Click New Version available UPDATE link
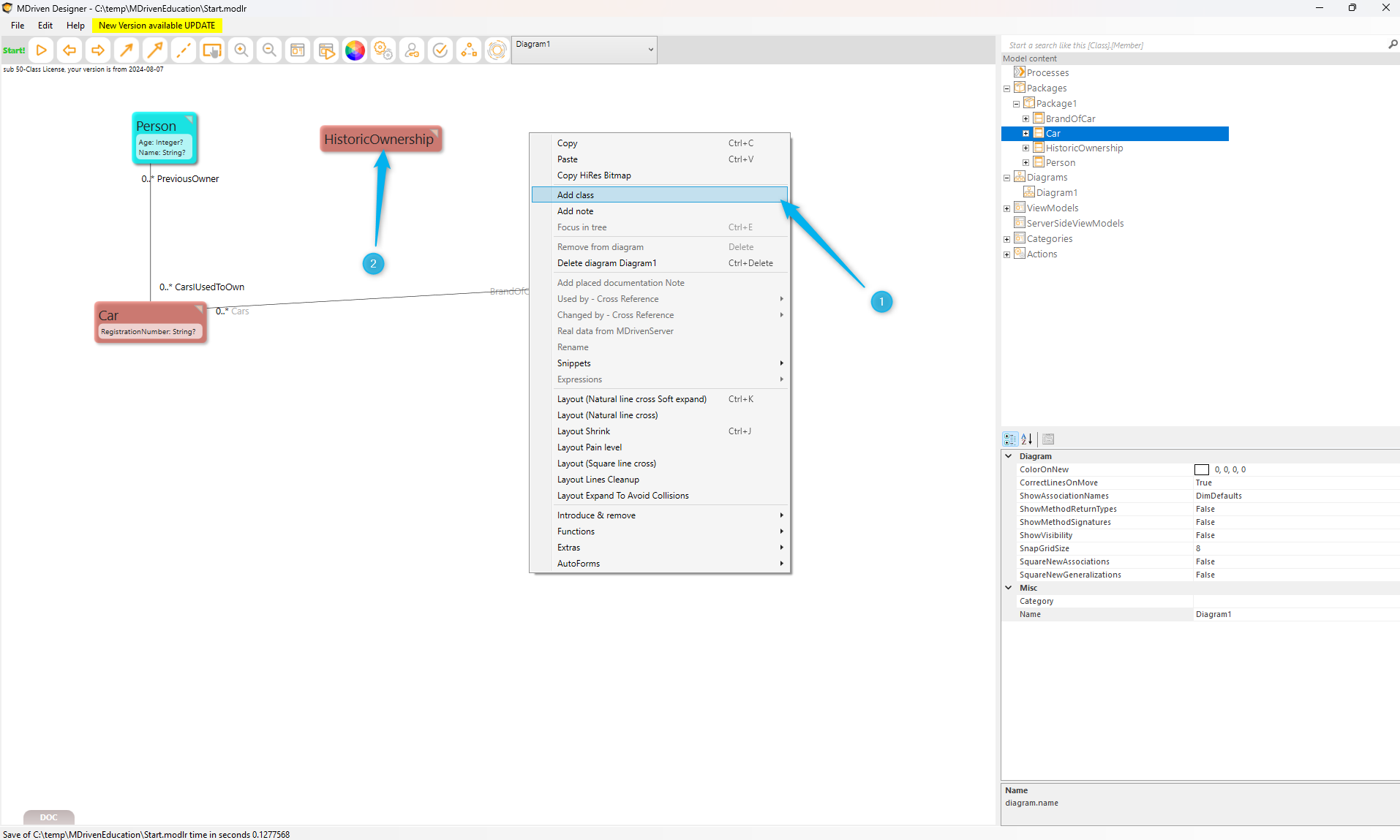The width and height of the screenshot is (1400, 840). point(157,26)
